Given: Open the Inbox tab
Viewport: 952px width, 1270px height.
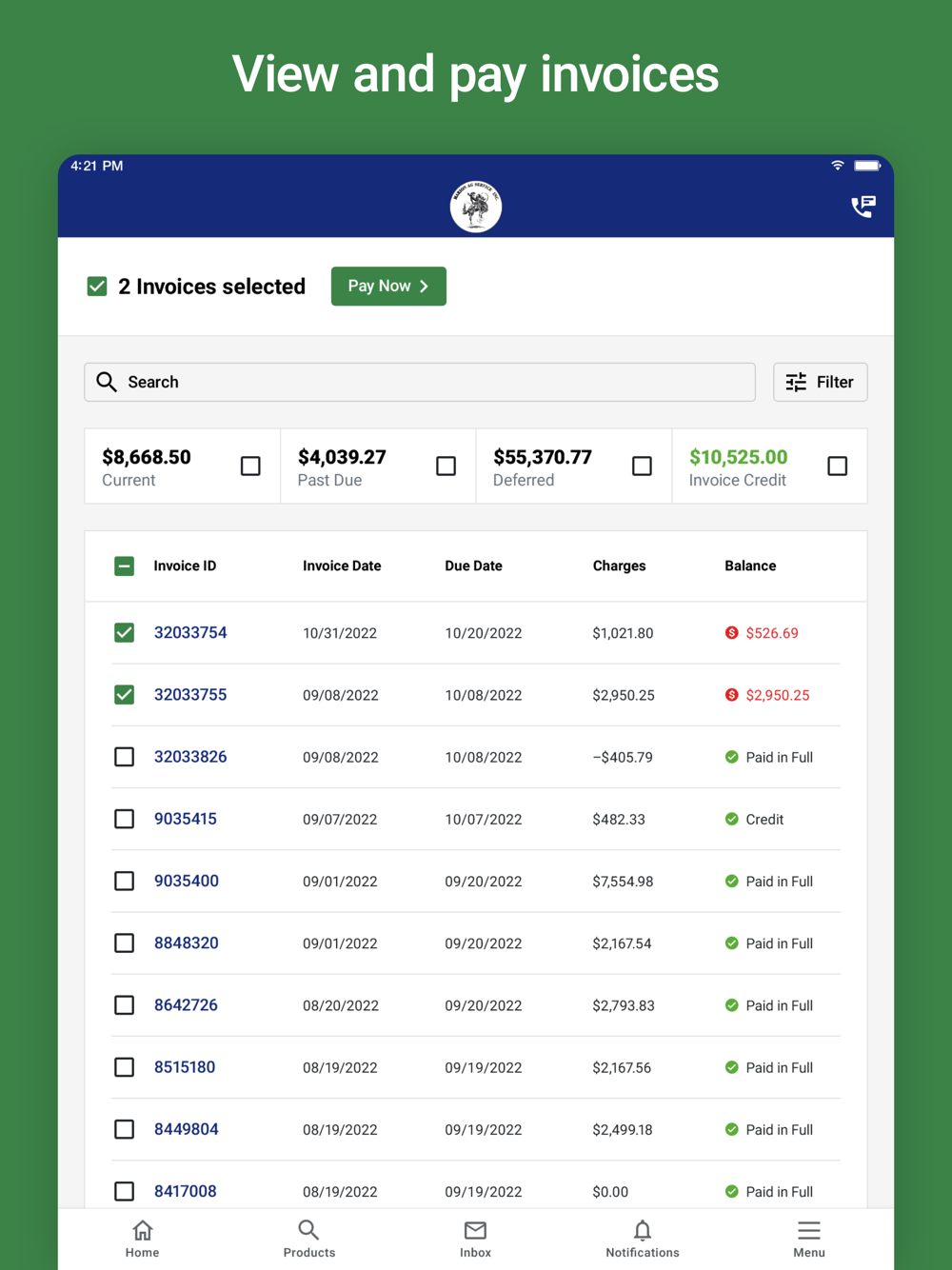Looking at the screenshot, I should 476,1239.
